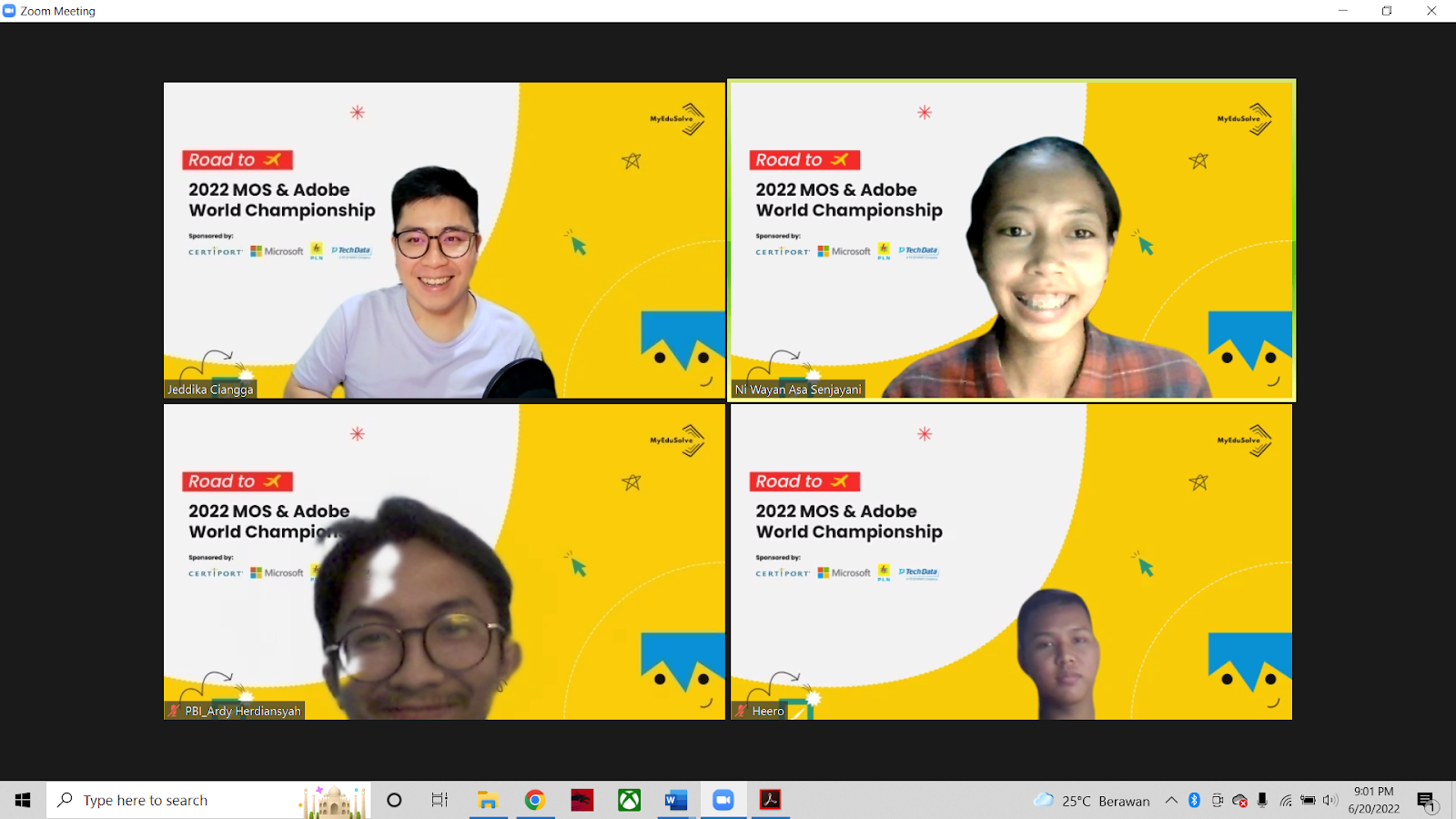Click the Zoom icon on the taskbar

[723, 800]
